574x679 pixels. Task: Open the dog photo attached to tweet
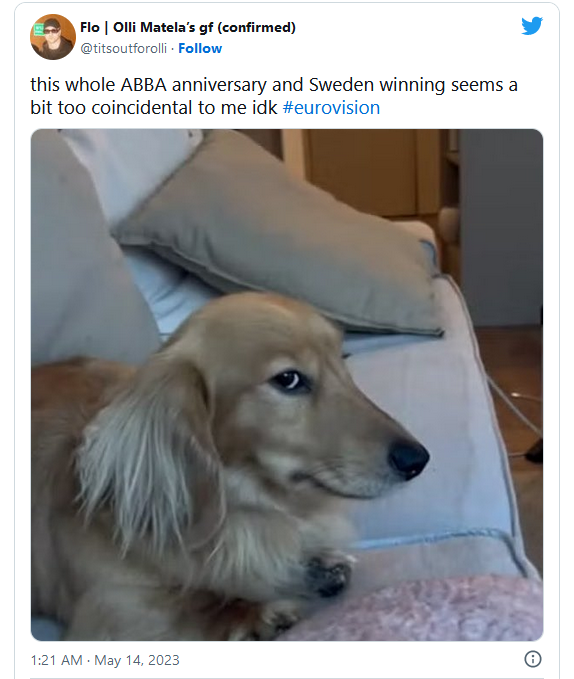pos(287,385)
